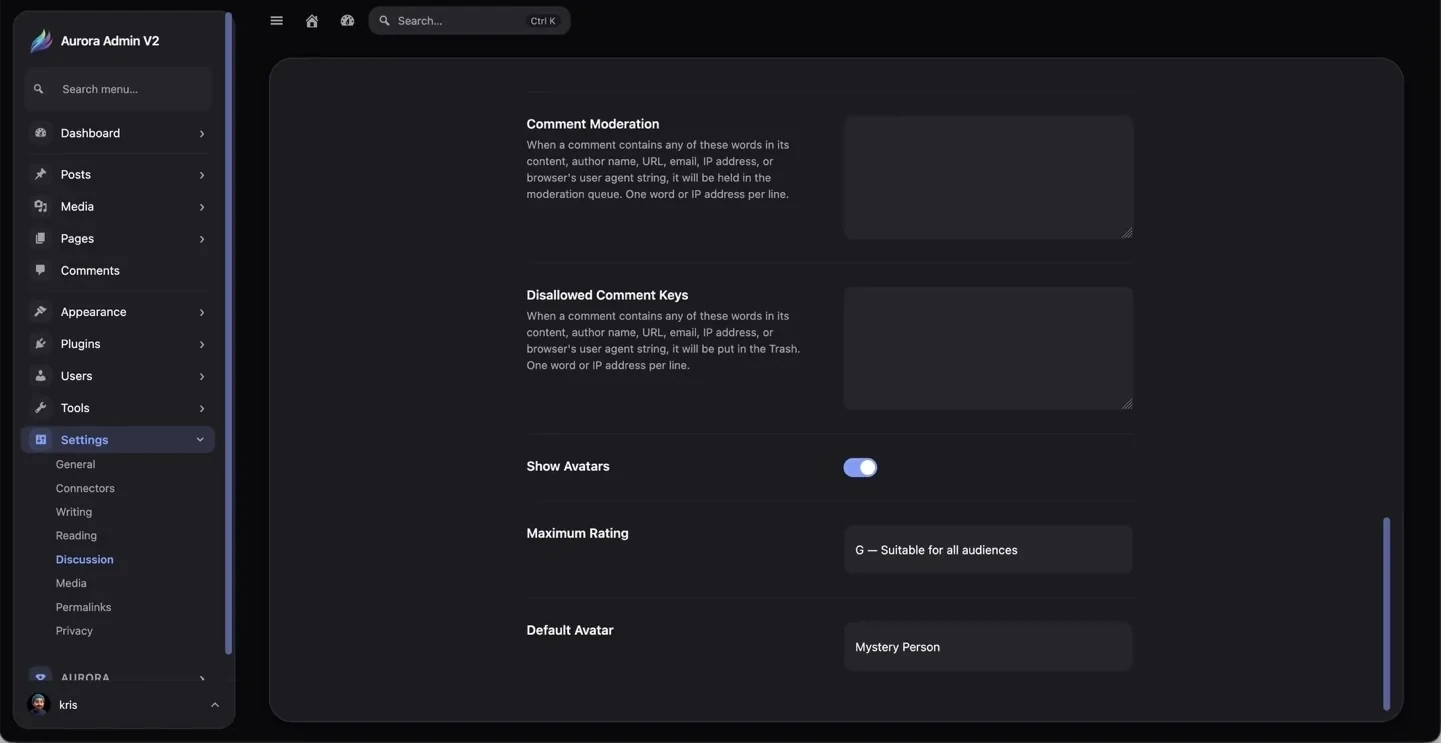The image size is (1441, 743).
Task: Click the Aurora Admin V2 logo
Action: coord(41,41)
